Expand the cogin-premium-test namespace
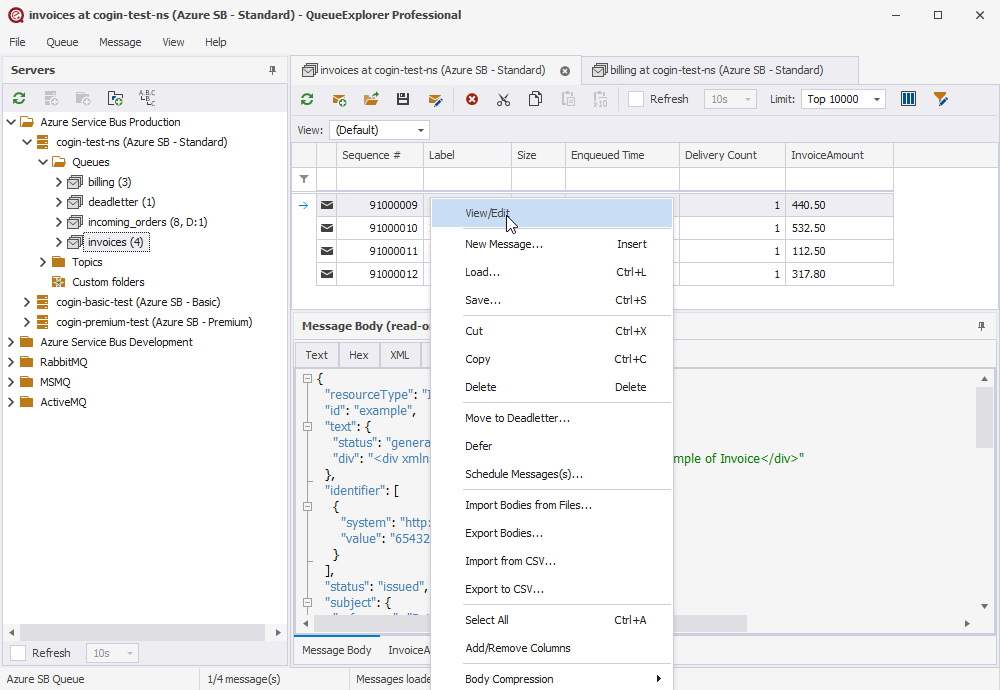This screenshot has height=690, width=1000. coord(27,322)
